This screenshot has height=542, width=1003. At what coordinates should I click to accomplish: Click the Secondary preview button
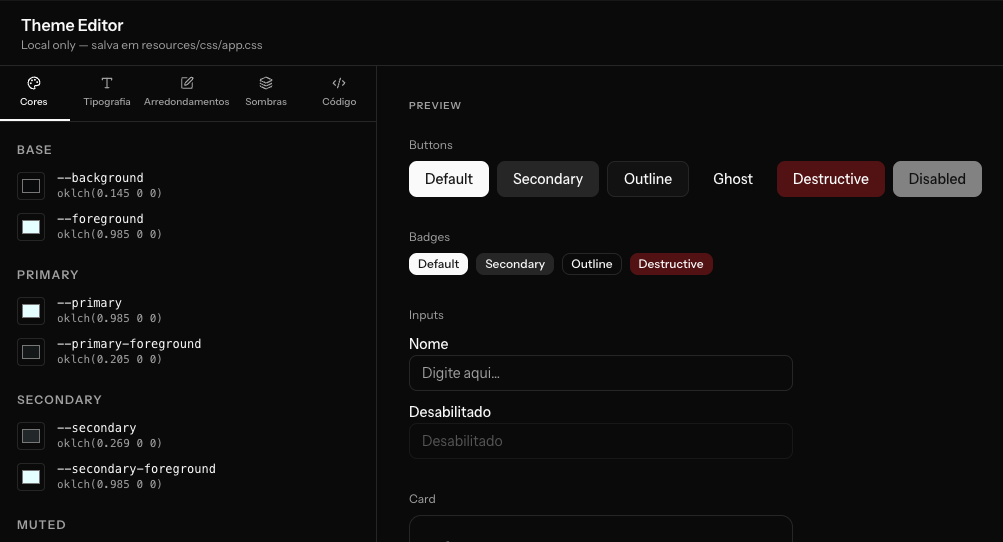(x=548, y=179)
